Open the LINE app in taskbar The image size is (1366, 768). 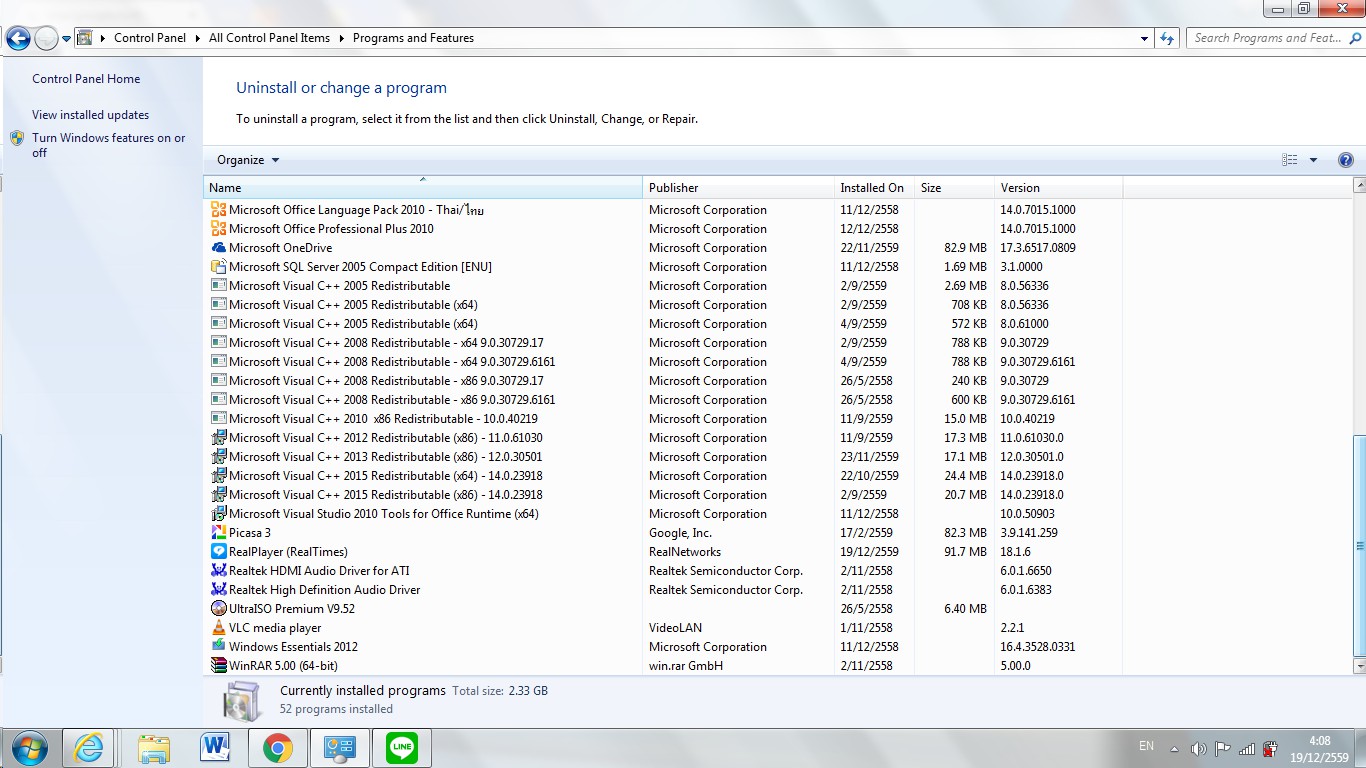(402, 747)
